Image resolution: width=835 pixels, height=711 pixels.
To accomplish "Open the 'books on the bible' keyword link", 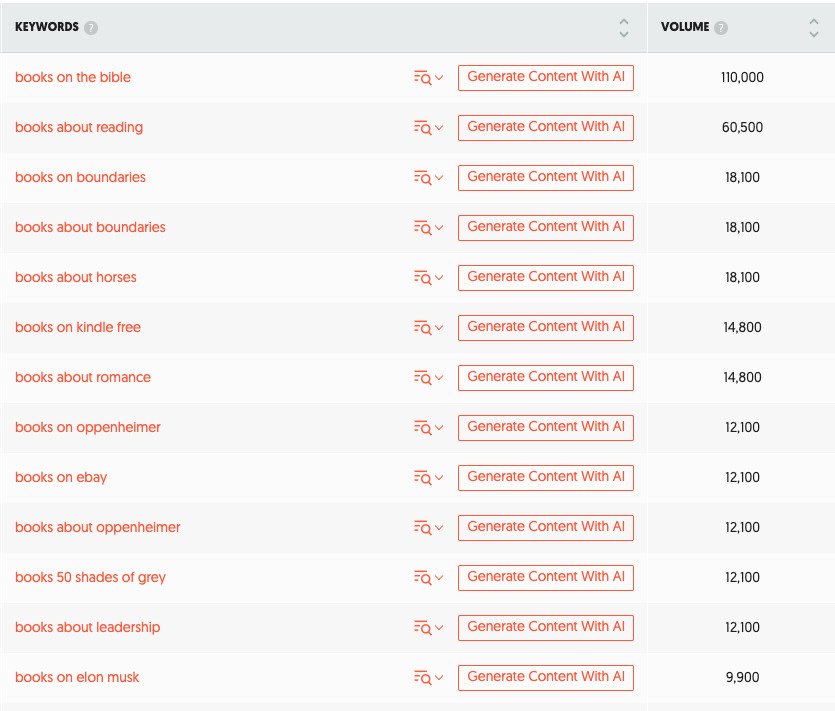I will pyautogui.click(x=73, y=77).
